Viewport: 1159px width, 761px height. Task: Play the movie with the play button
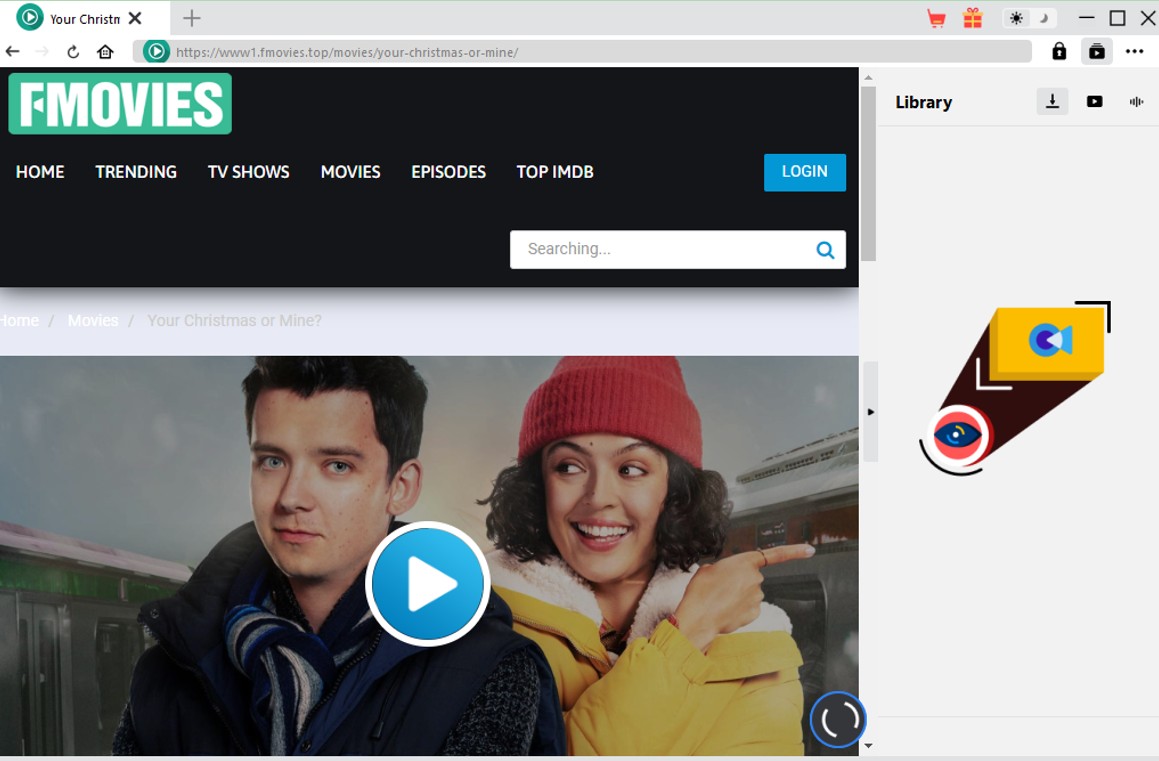click(428, 584)
